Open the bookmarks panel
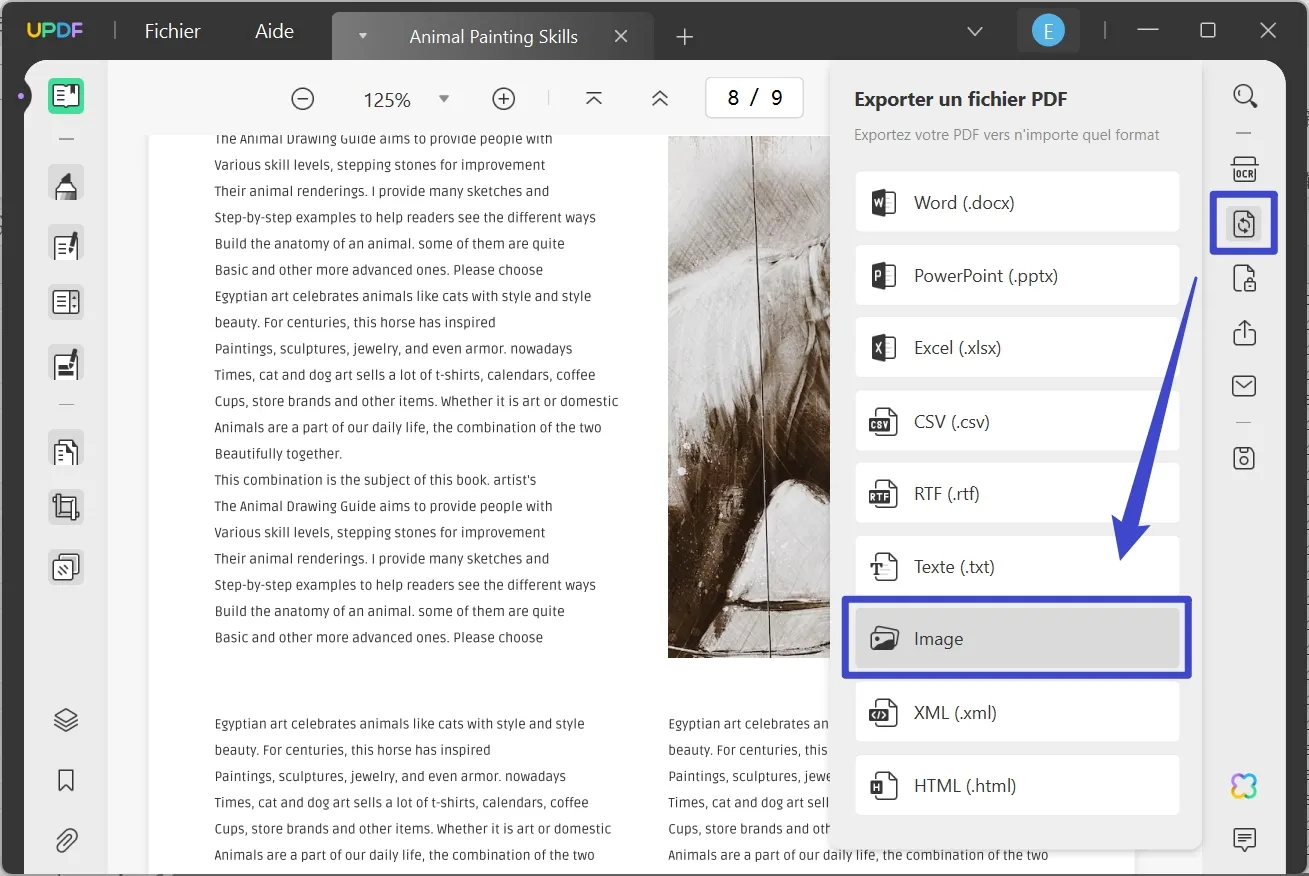 [x=65, y=779]
